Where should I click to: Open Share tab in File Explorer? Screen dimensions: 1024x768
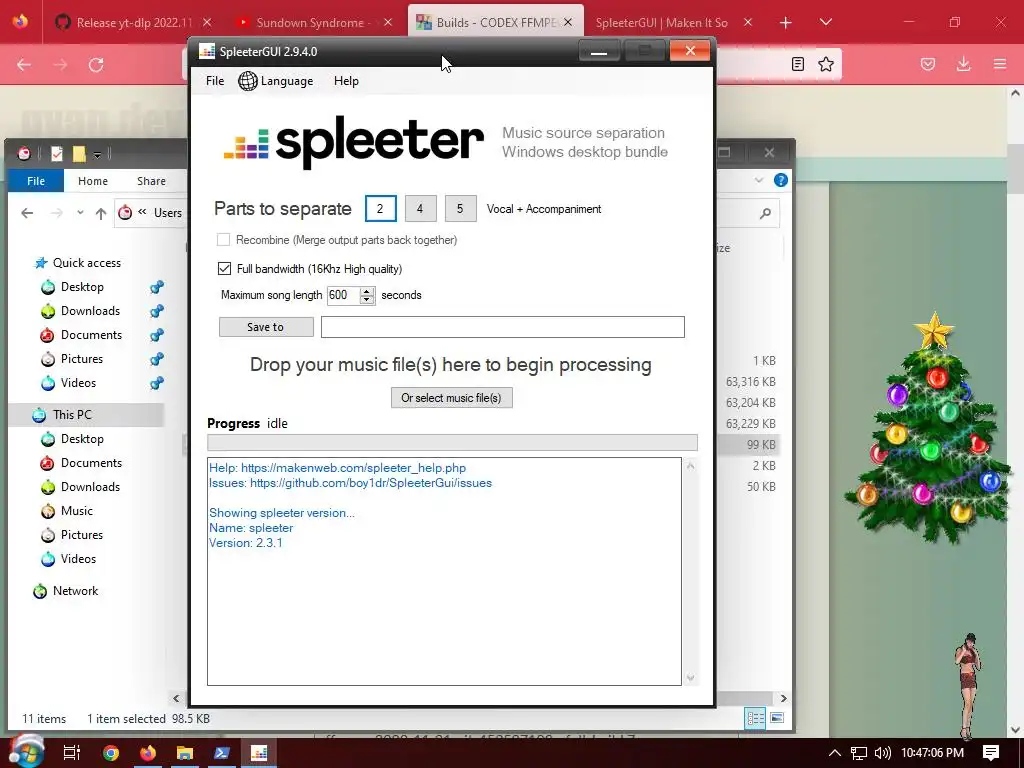151,181
